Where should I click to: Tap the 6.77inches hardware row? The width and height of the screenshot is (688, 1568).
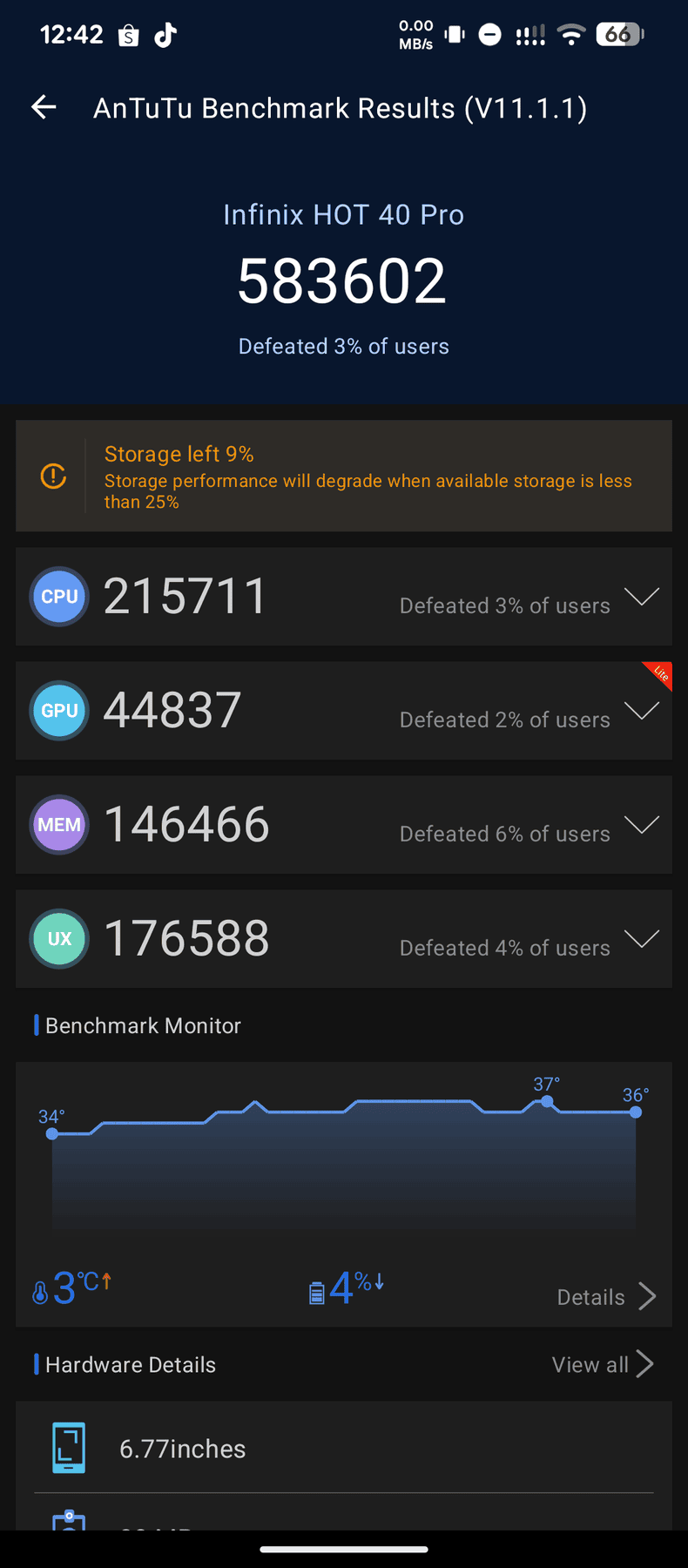344,1448
